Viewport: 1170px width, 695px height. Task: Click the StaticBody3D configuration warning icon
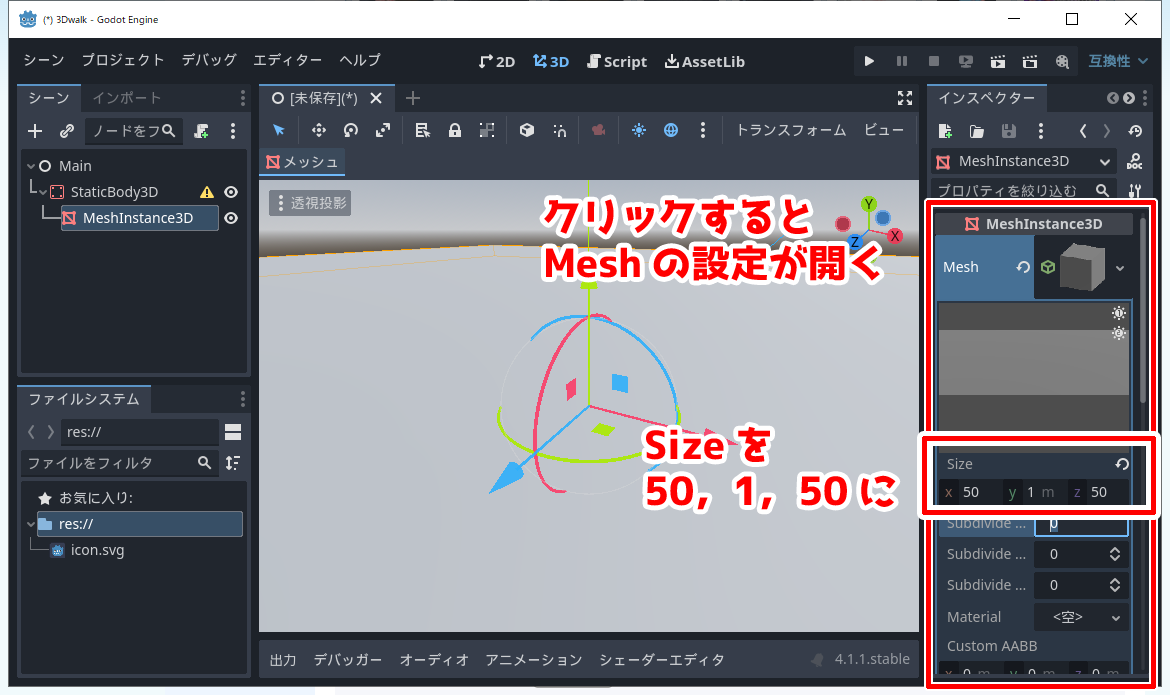point(207,192)
